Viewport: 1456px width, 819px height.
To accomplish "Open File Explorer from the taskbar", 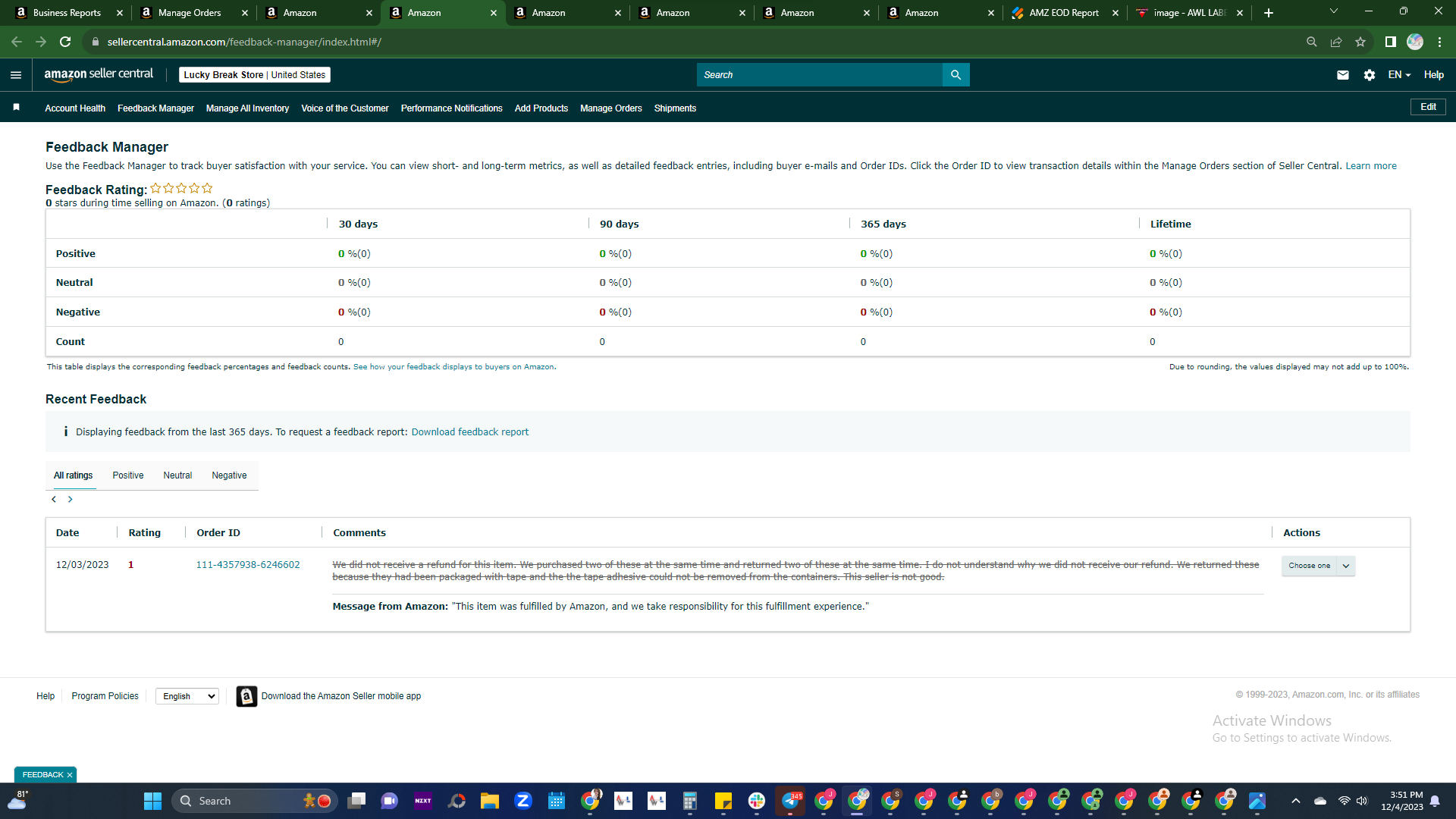I will tap(490, 801).
